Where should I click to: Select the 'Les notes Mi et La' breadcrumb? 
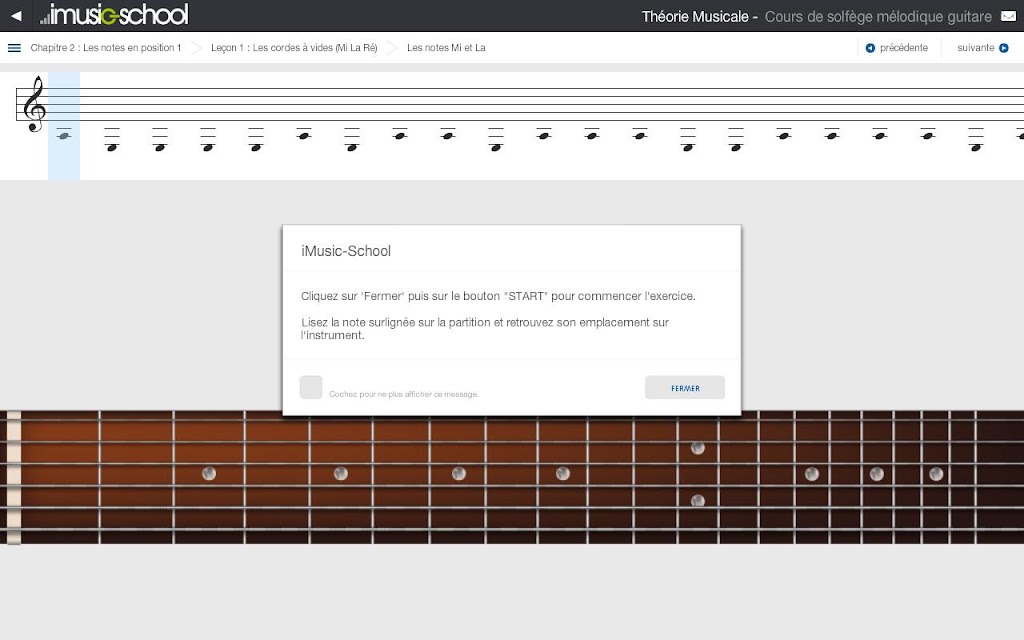pos(446,48)
